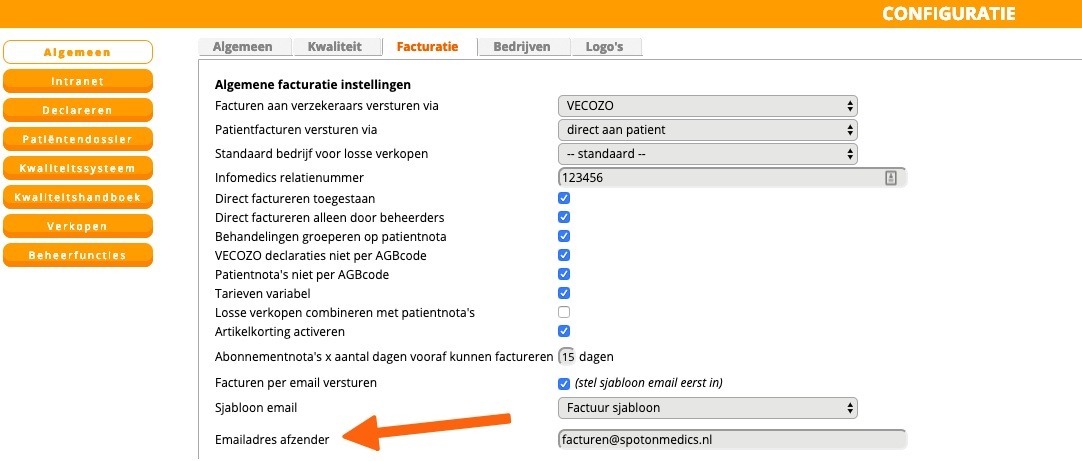Disable Facturen per email versturen checkbox
This screenshot has width=1082, height=461.
[x=564, y=383]
